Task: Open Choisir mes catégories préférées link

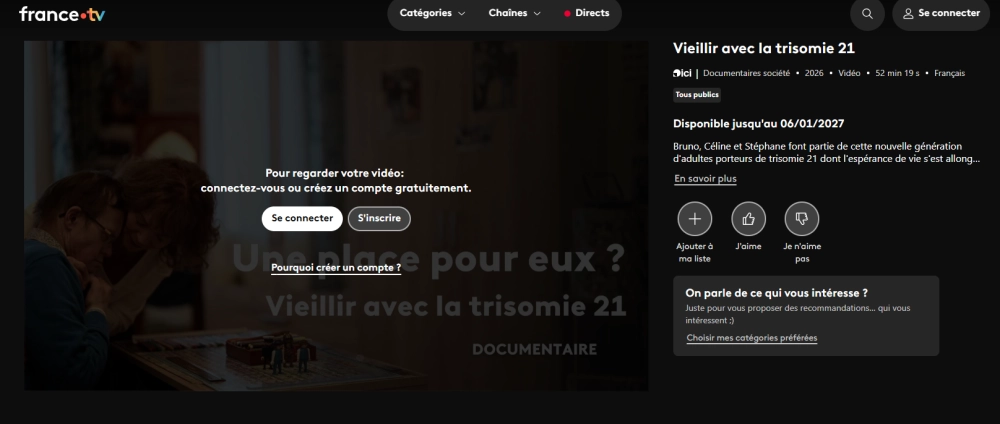Action: coord(752,338)
